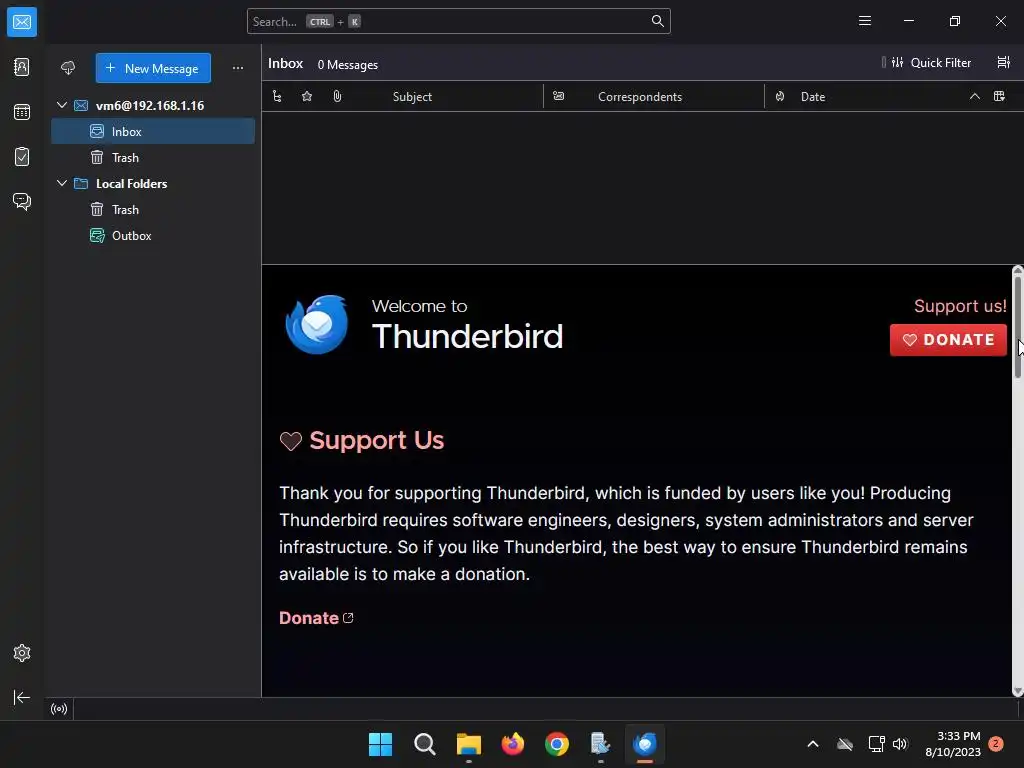The width and height of the screenshot is (1024, 768).
Task: Toggle the Quick Filter bar
Action: [x=930, y=63]
